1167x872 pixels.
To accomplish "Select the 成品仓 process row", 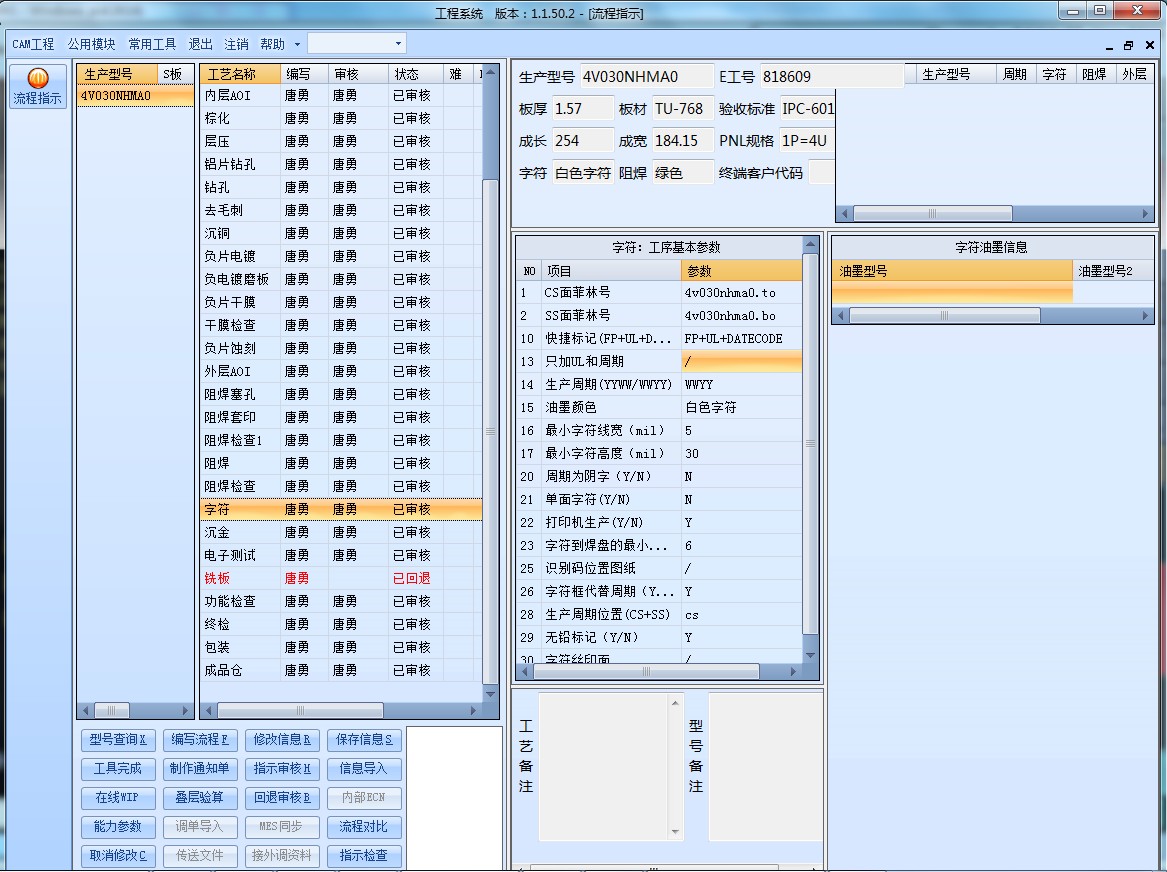I will 341,670.
